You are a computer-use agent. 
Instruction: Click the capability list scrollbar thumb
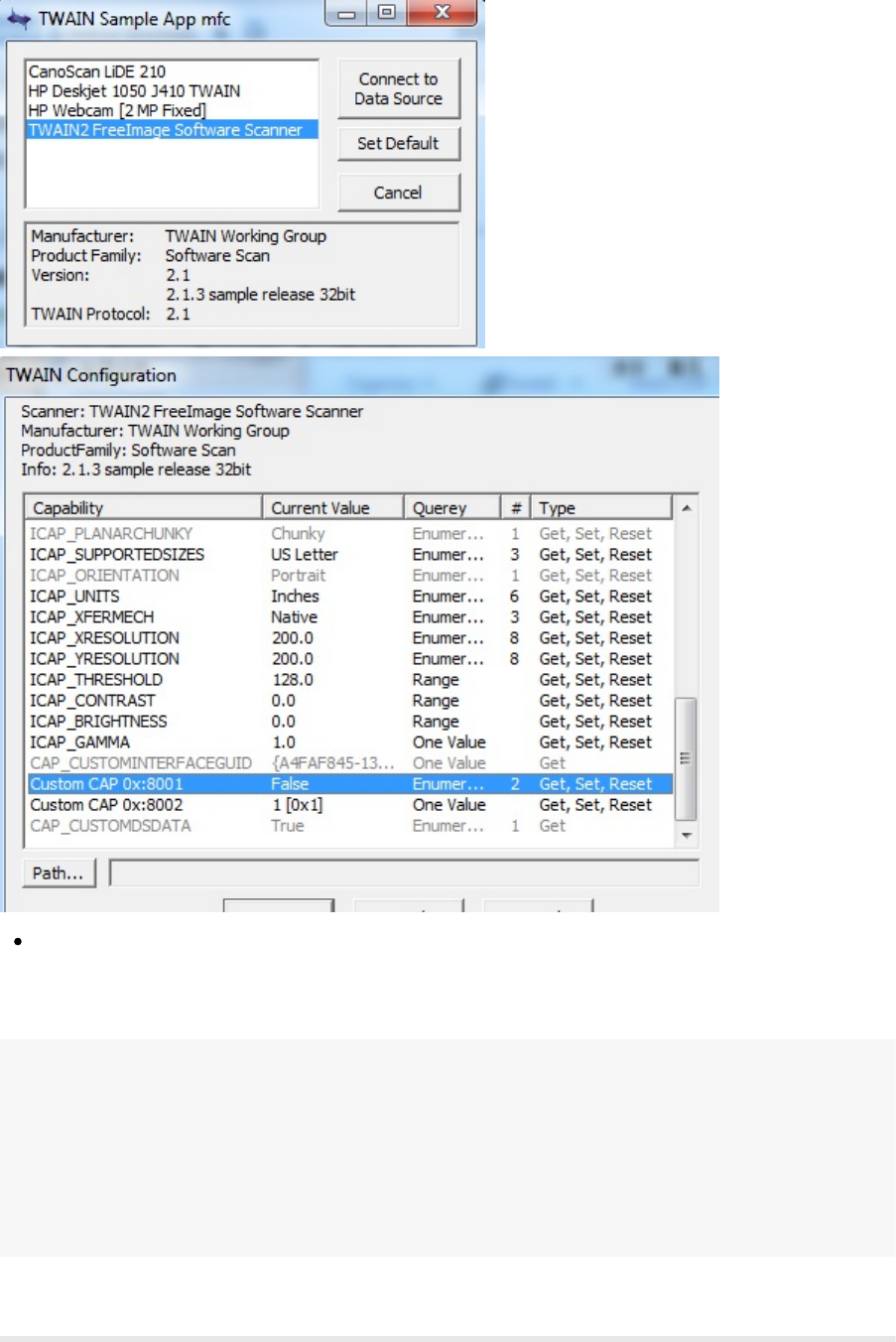[x=686, y=758]
